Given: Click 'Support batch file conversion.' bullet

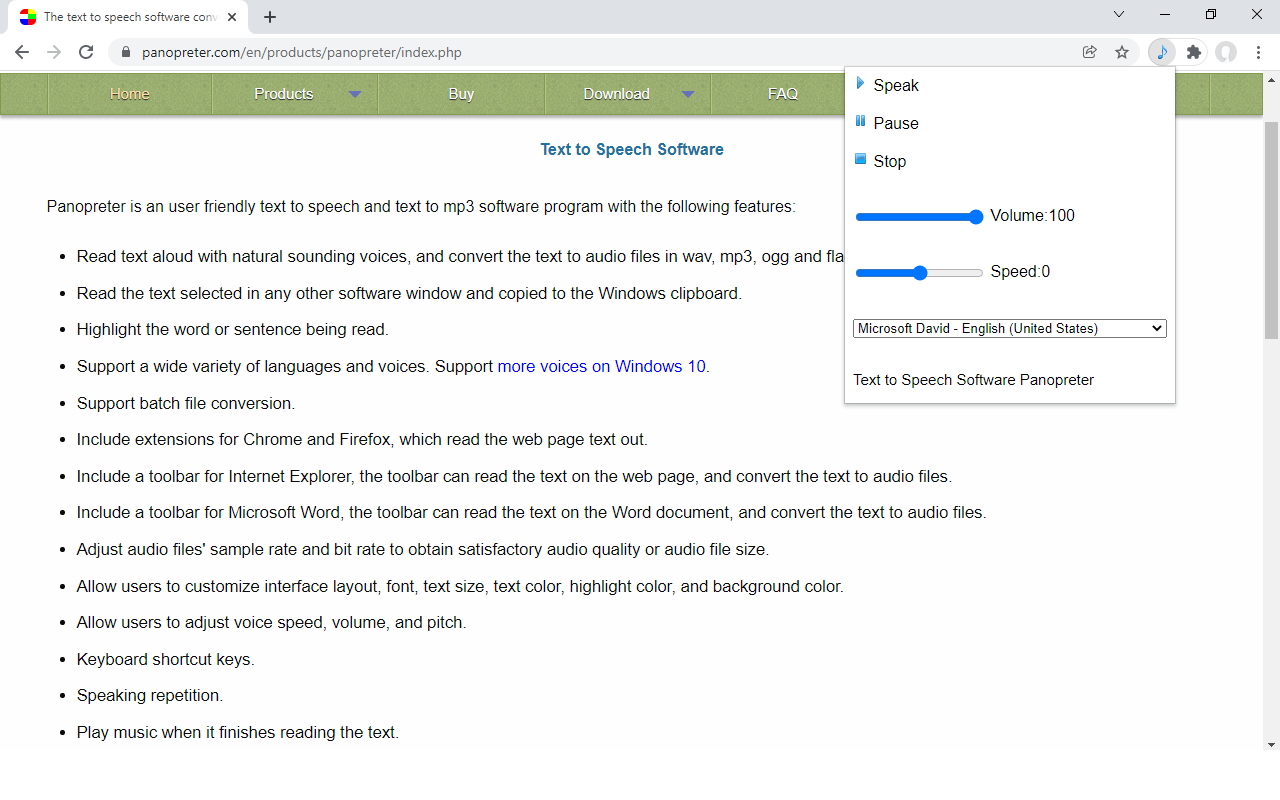Looking at the screenshot, I should tap(186, 403).
